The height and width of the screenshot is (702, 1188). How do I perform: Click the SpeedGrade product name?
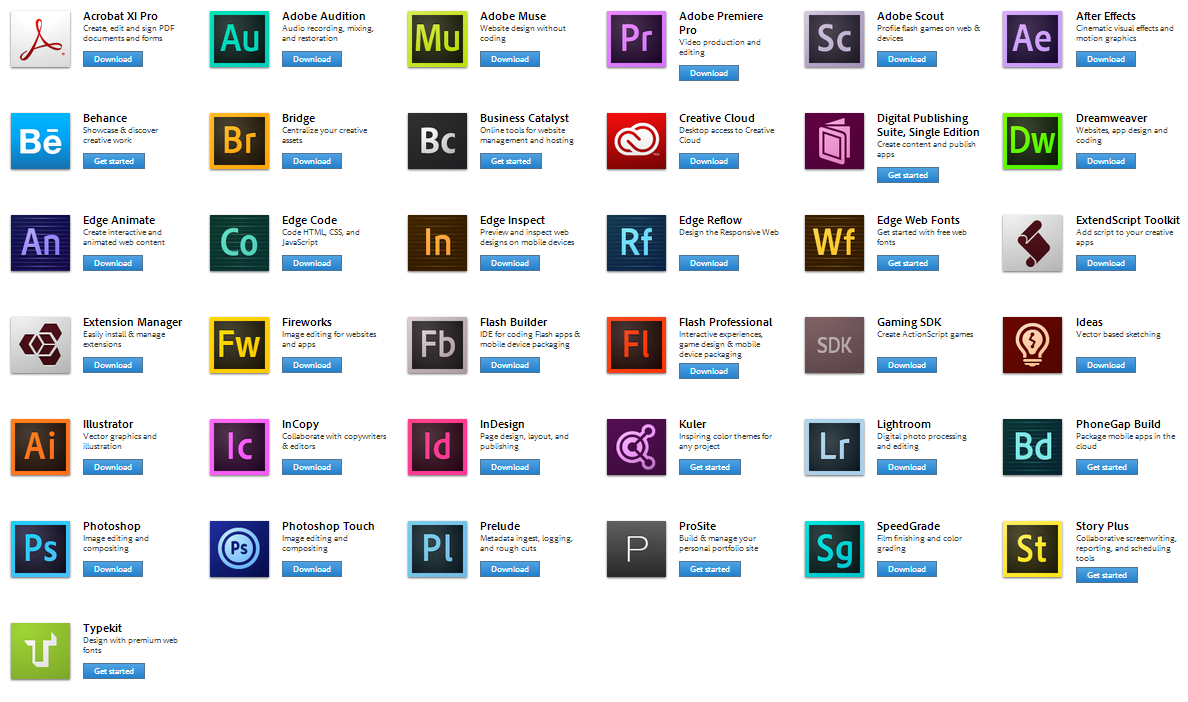click(909, 526)
